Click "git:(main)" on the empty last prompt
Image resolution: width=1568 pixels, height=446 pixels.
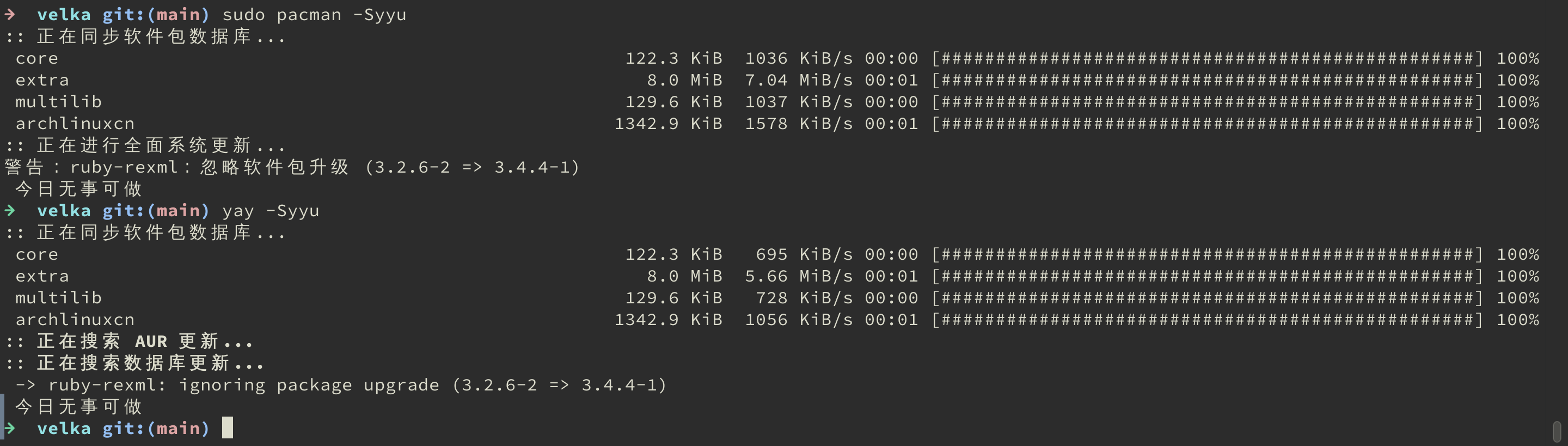coord(155,429)
